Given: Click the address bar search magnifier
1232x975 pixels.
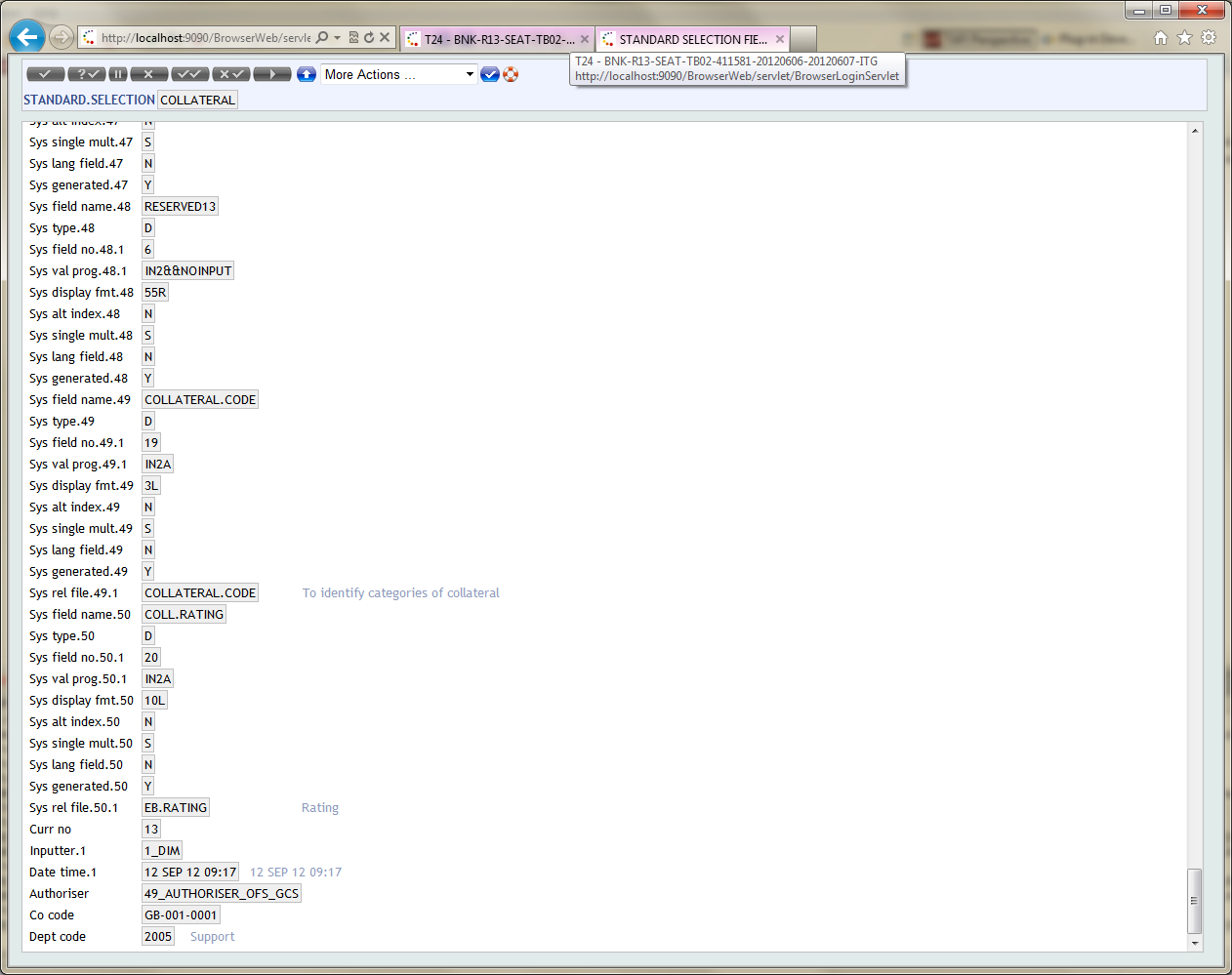Looking at the screenshot, I should pos(322,37).
